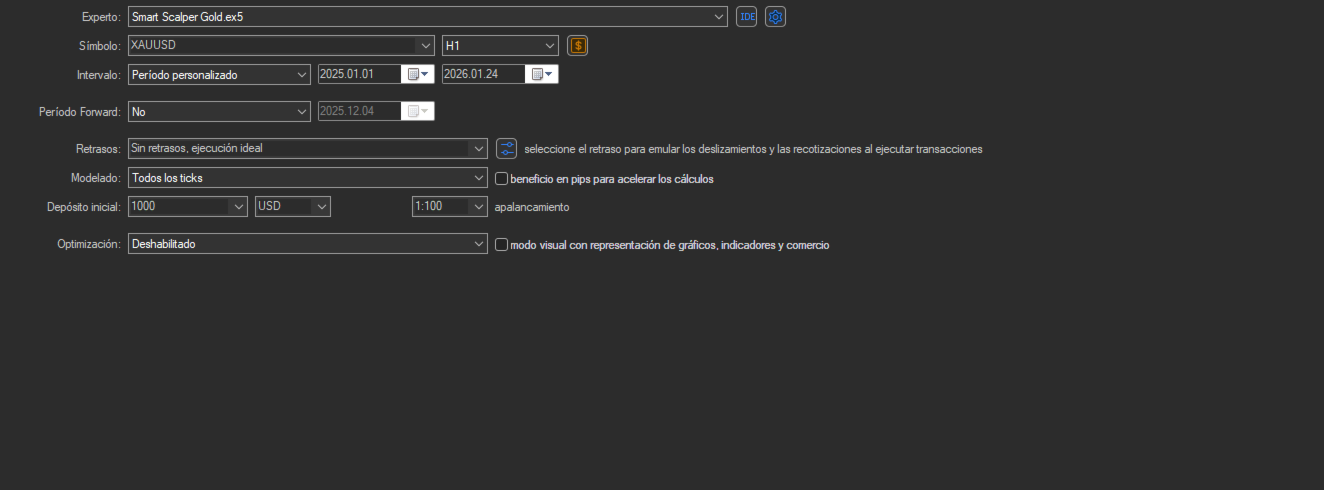Click the end date field 2026.01.24
Screen dimensions: 1324x490
(x=484, y=74)
